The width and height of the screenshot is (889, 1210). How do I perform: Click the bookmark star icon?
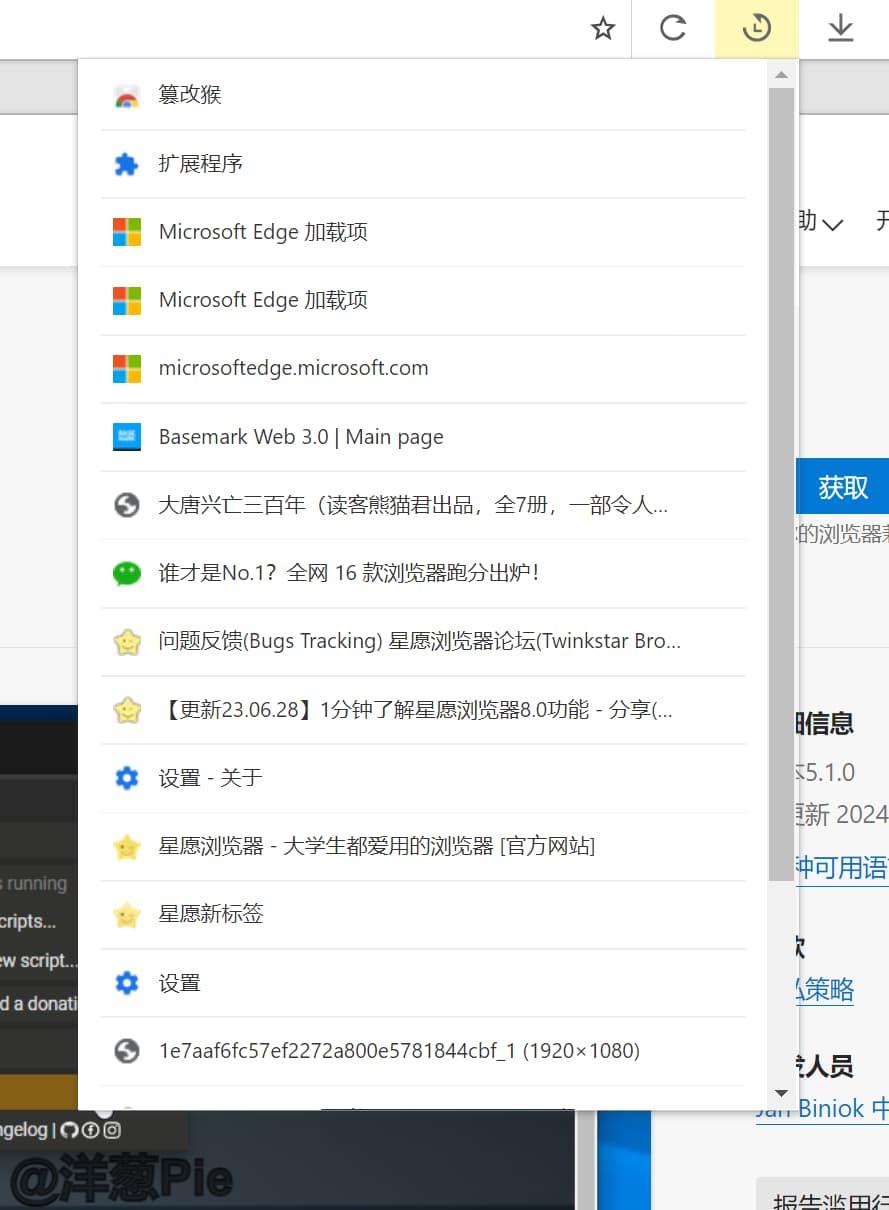pos(602,29)
